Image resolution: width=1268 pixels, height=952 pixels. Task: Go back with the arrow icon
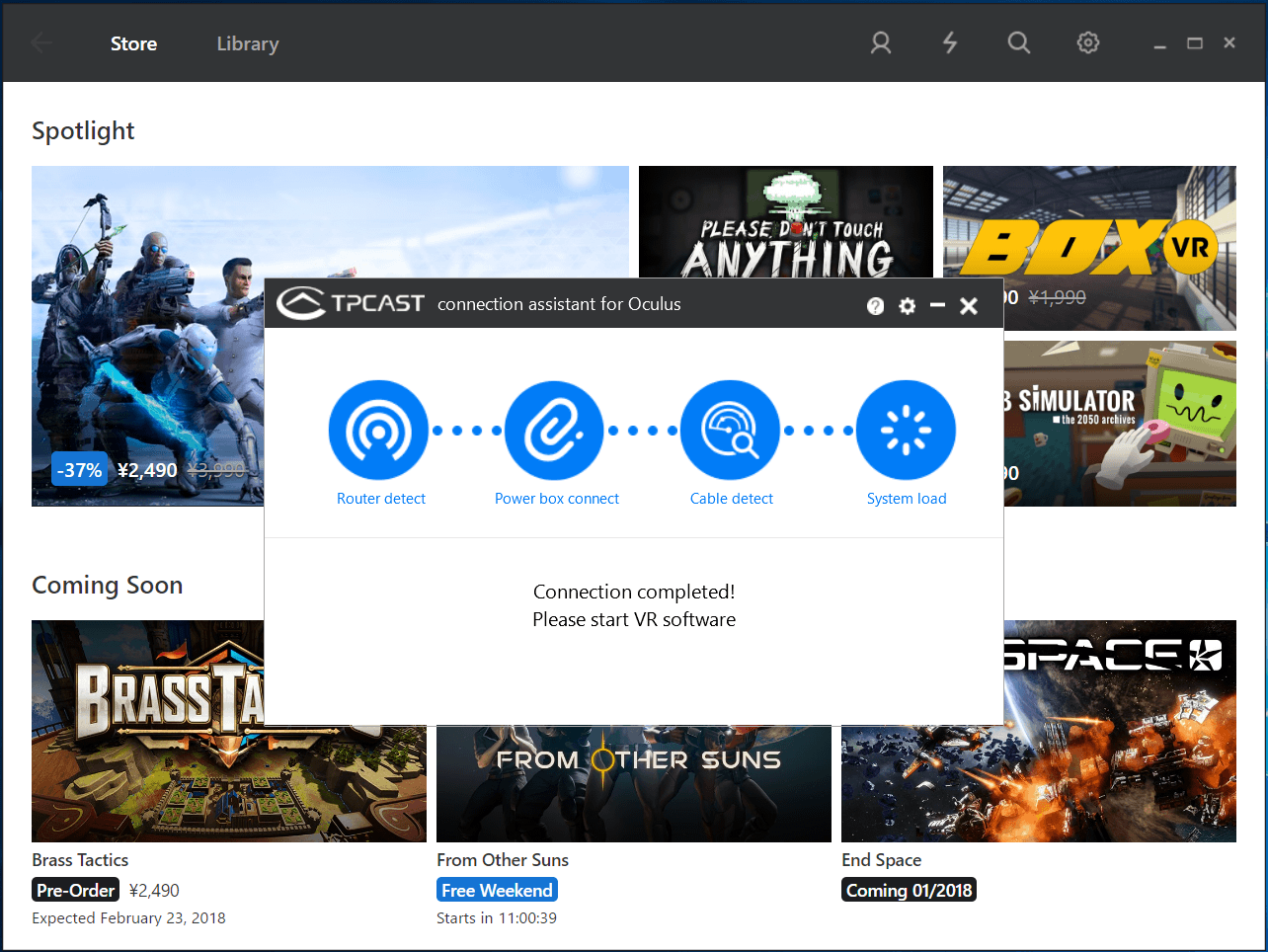[x=42, y=42]
